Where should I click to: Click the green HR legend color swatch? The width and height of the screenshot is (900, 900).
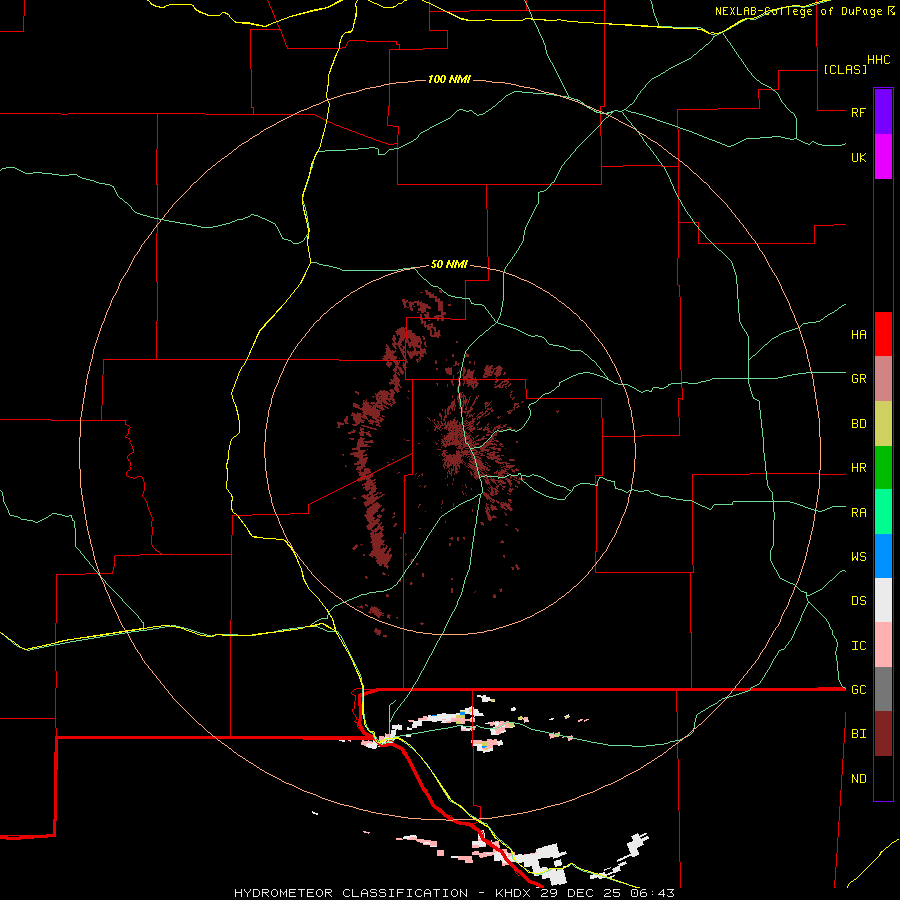(883, 468)
